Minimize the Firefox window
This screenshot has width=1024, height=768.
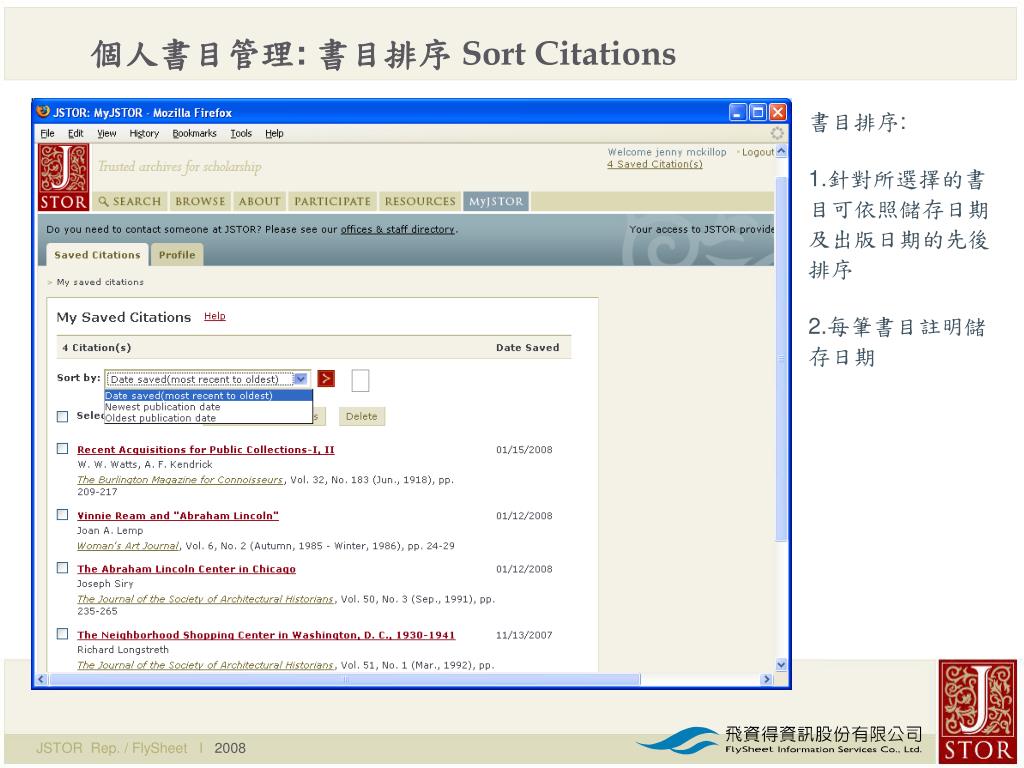click(x=737, y=112)
